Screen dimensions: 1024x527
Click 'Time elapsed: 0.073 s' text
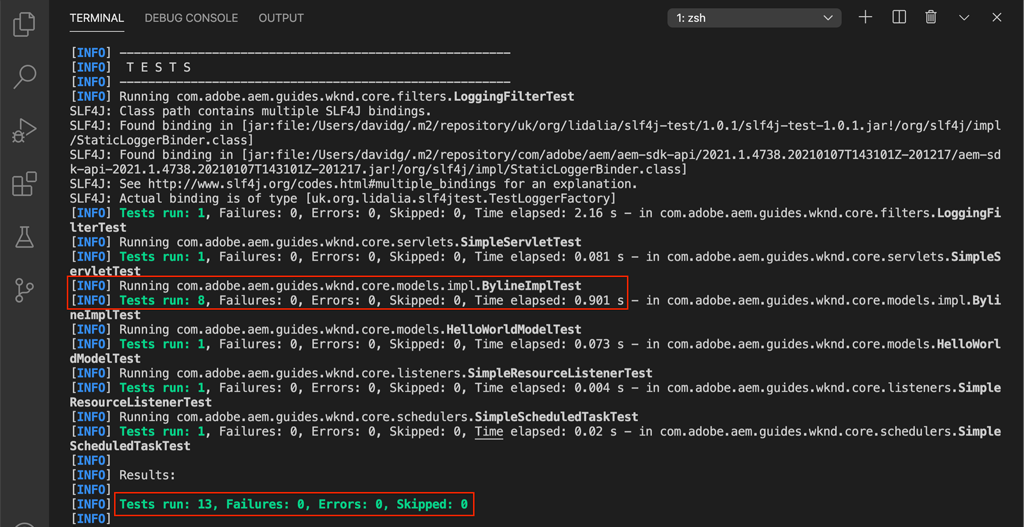tap(550, 344)
